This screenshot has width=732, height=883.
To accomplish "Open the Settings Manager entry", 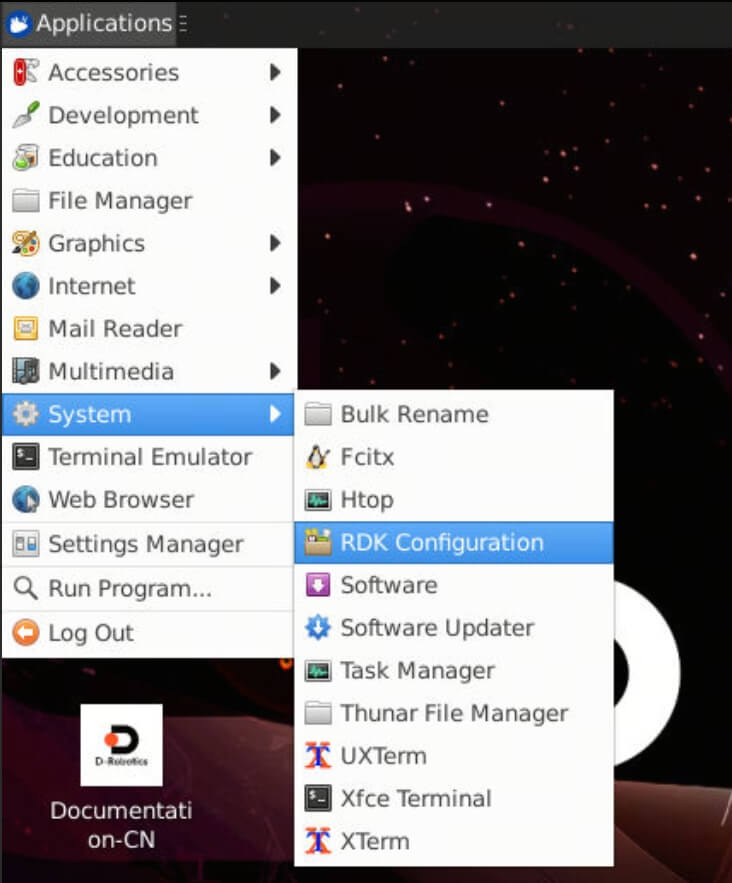I will click(145, 544).
